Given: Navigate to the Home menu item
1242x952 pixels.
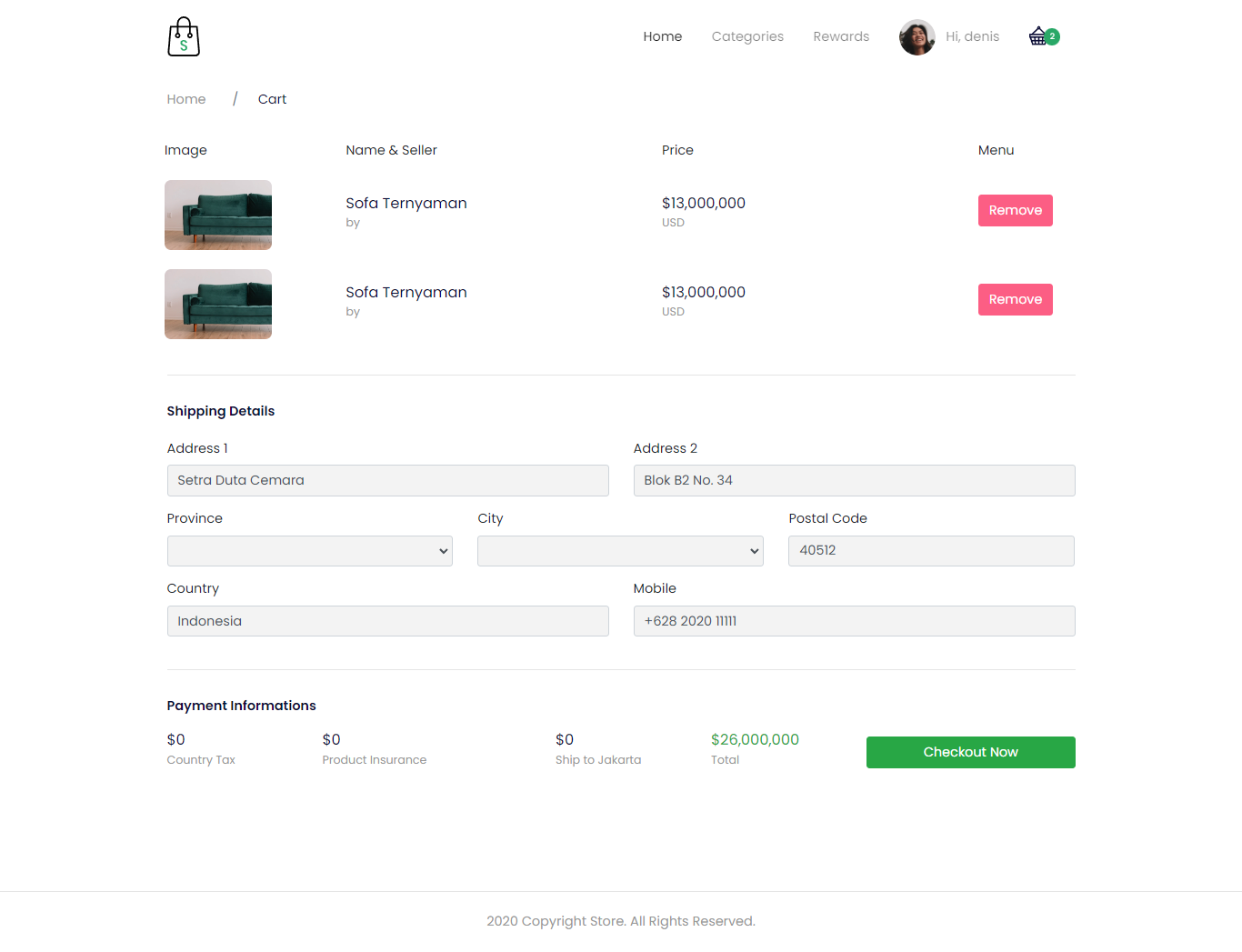Looking at the screenshot, I should pos(662,36).
